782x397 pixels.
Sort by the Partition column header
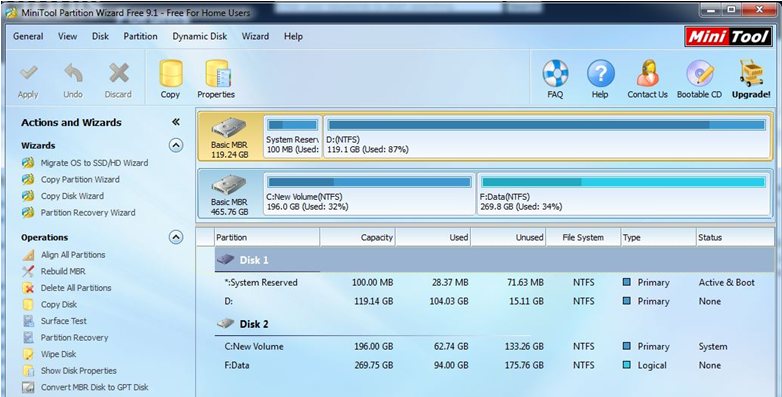267,237
